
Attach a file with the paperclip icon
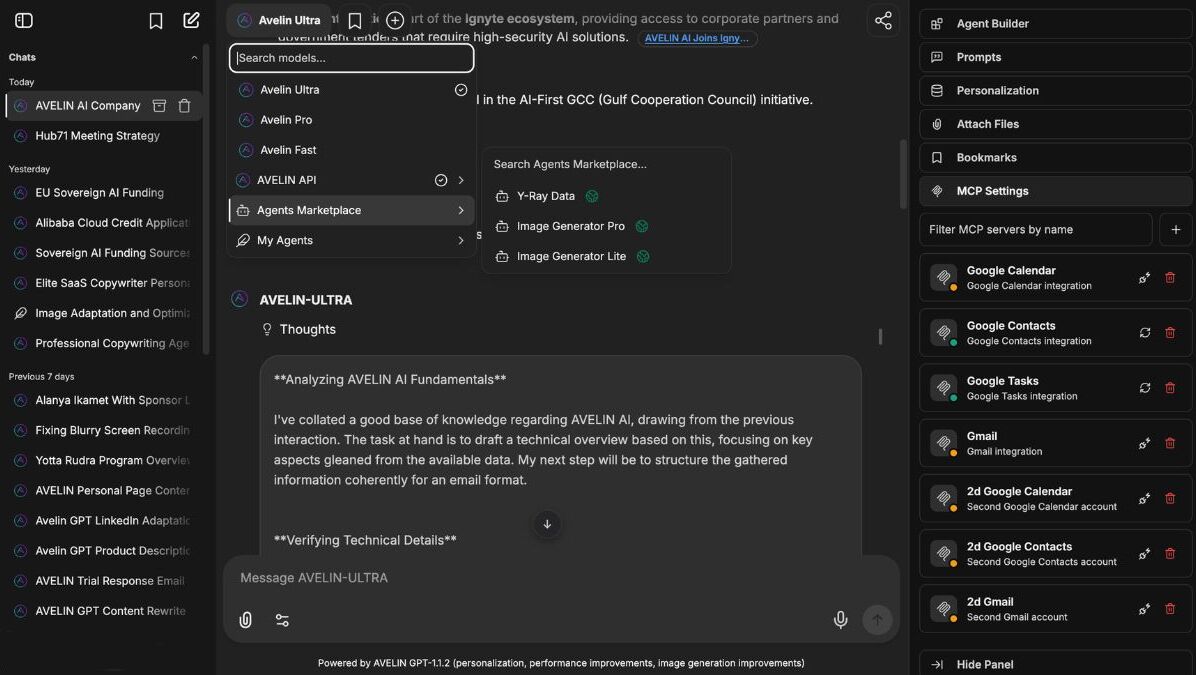tap(246, 620)
